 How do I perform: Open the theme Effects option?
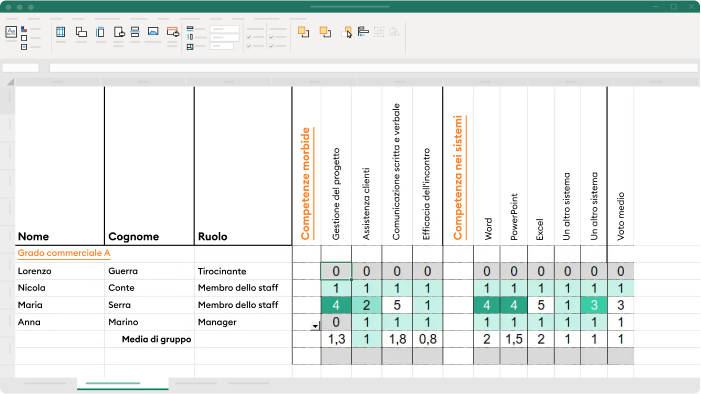[x=24, y=47]
